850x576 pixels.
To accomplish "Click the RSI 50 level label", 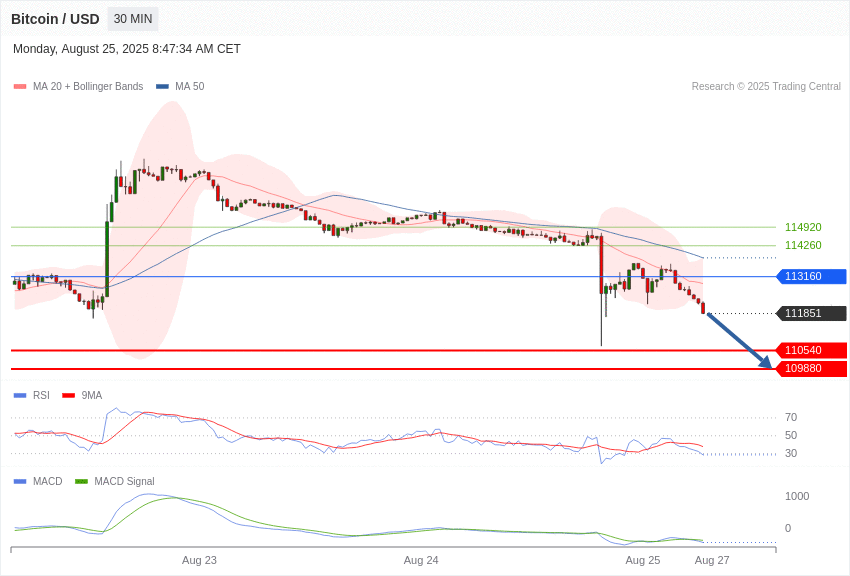I will (791, 435).
